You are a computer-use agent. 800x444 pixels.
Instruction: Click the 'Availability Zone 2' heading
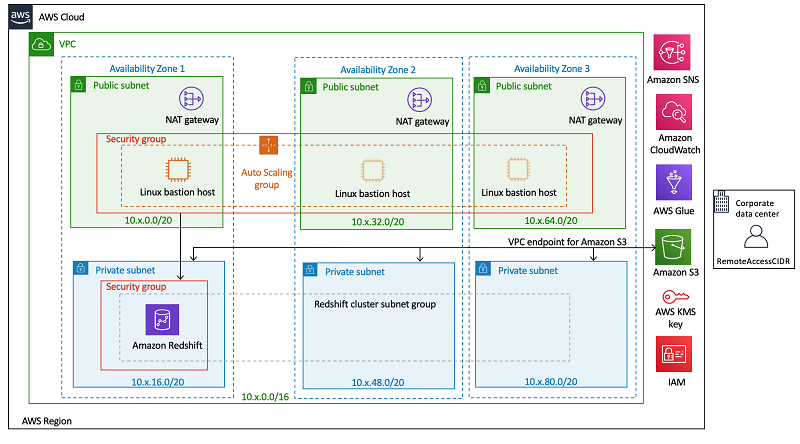coord(378,70)
